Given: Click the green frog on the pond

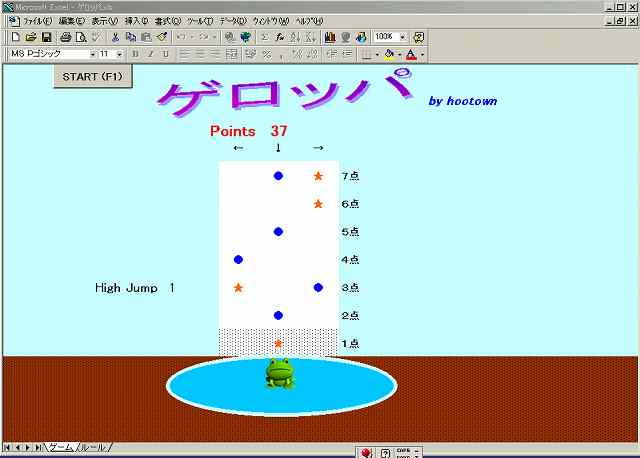Looking at the screenshot, I should click(x=279, y=373).
